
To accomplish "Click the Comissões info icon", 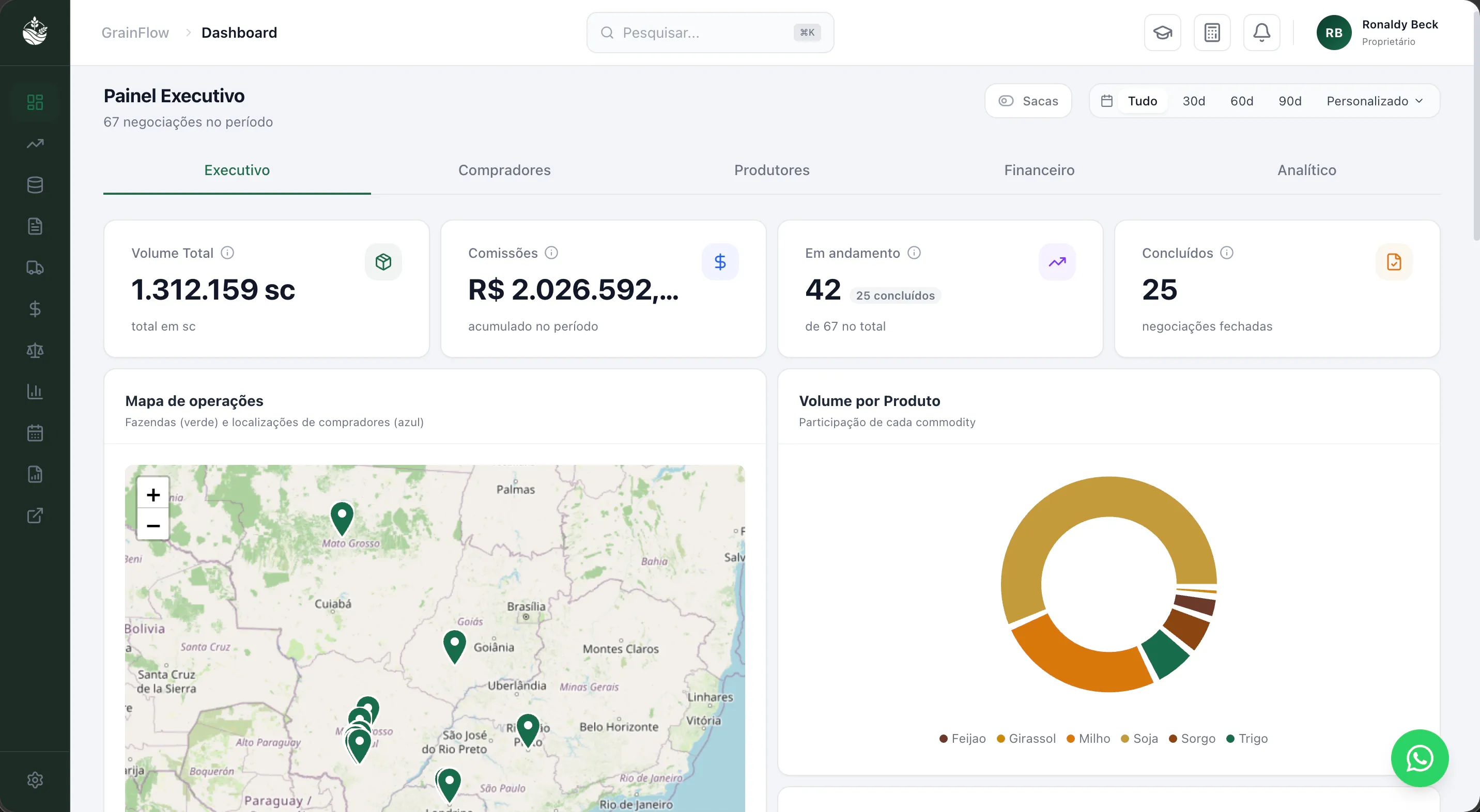I will (551, 253).
